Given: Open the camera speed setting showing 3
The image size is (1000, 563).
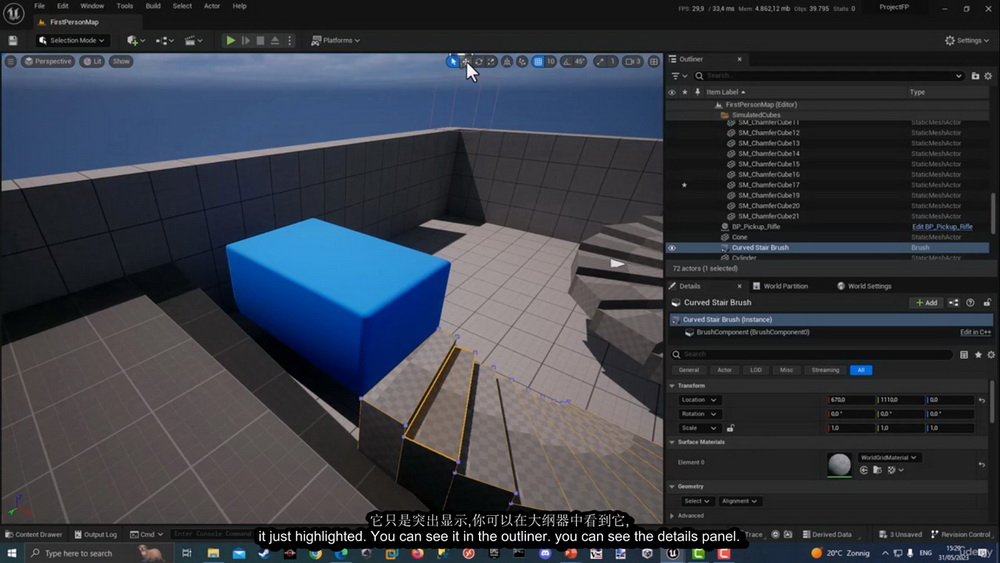Looking at the screenshot, I should point(633,62).
